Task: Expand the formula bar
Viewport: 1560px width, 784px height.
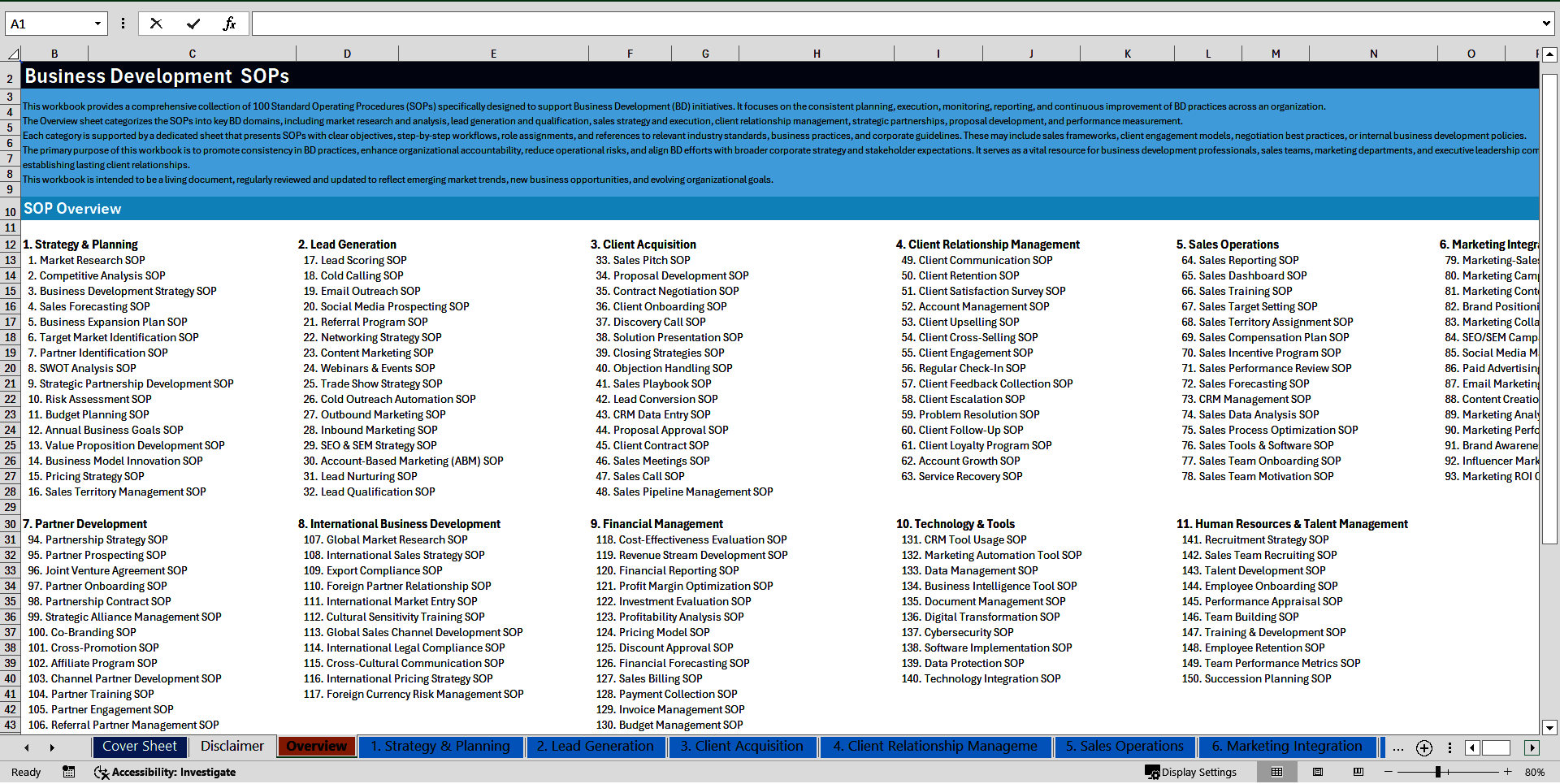Action: 1545,24
